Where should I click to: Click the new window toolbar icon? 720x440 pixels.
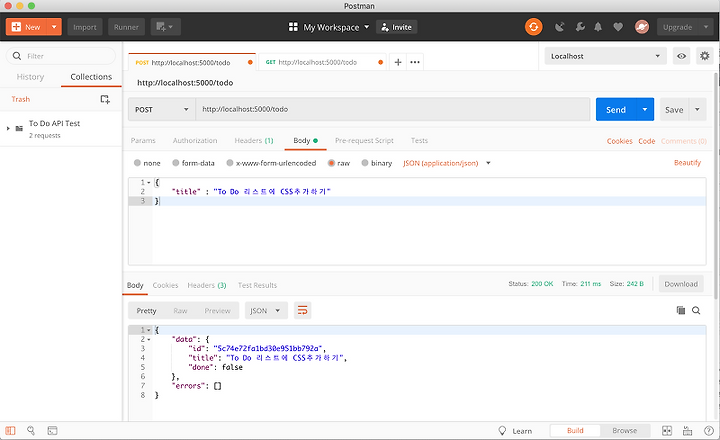point(164,27)
